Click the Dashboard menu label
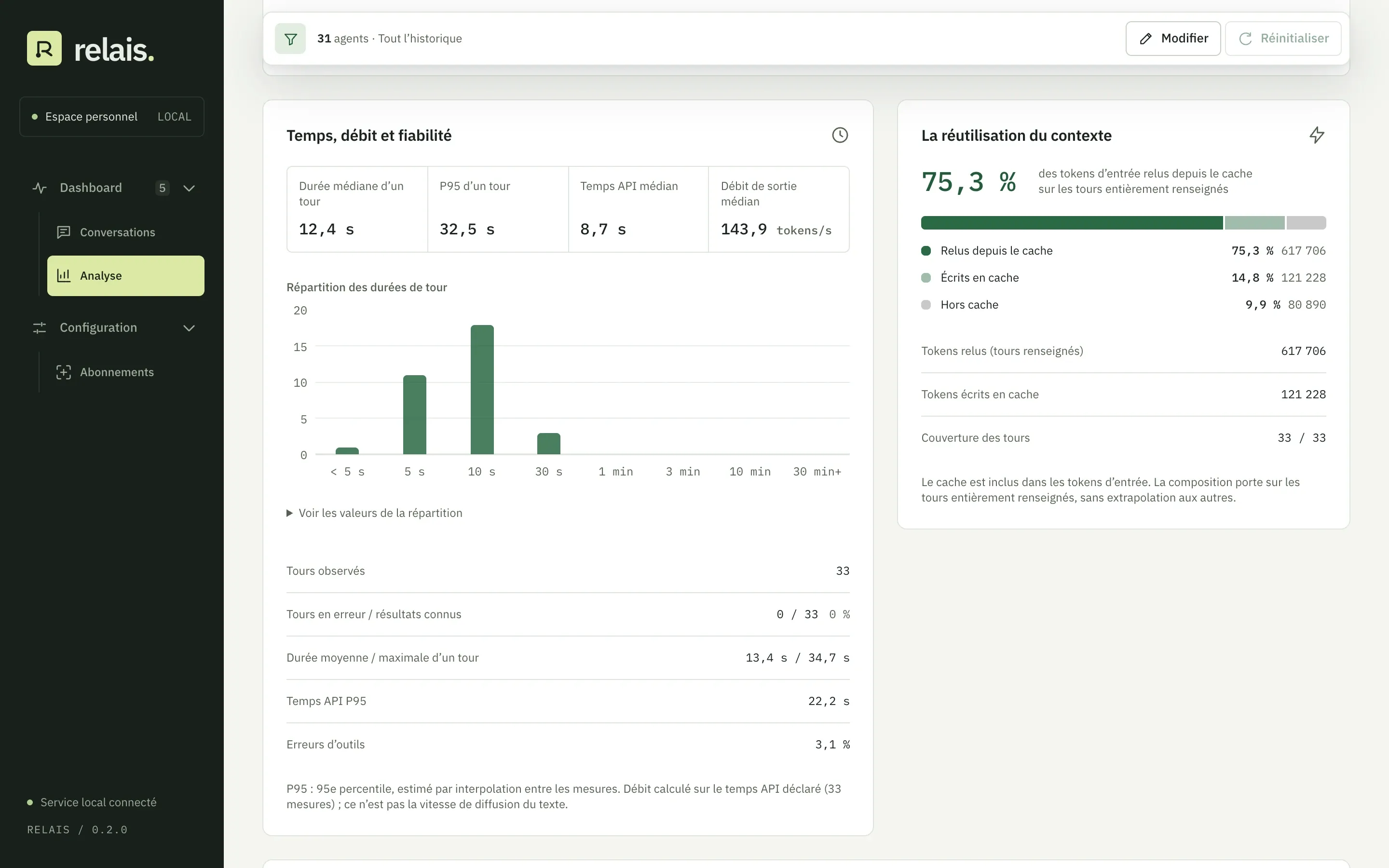The height and width of the screenshot is (868, 1389). pos(91,188)
